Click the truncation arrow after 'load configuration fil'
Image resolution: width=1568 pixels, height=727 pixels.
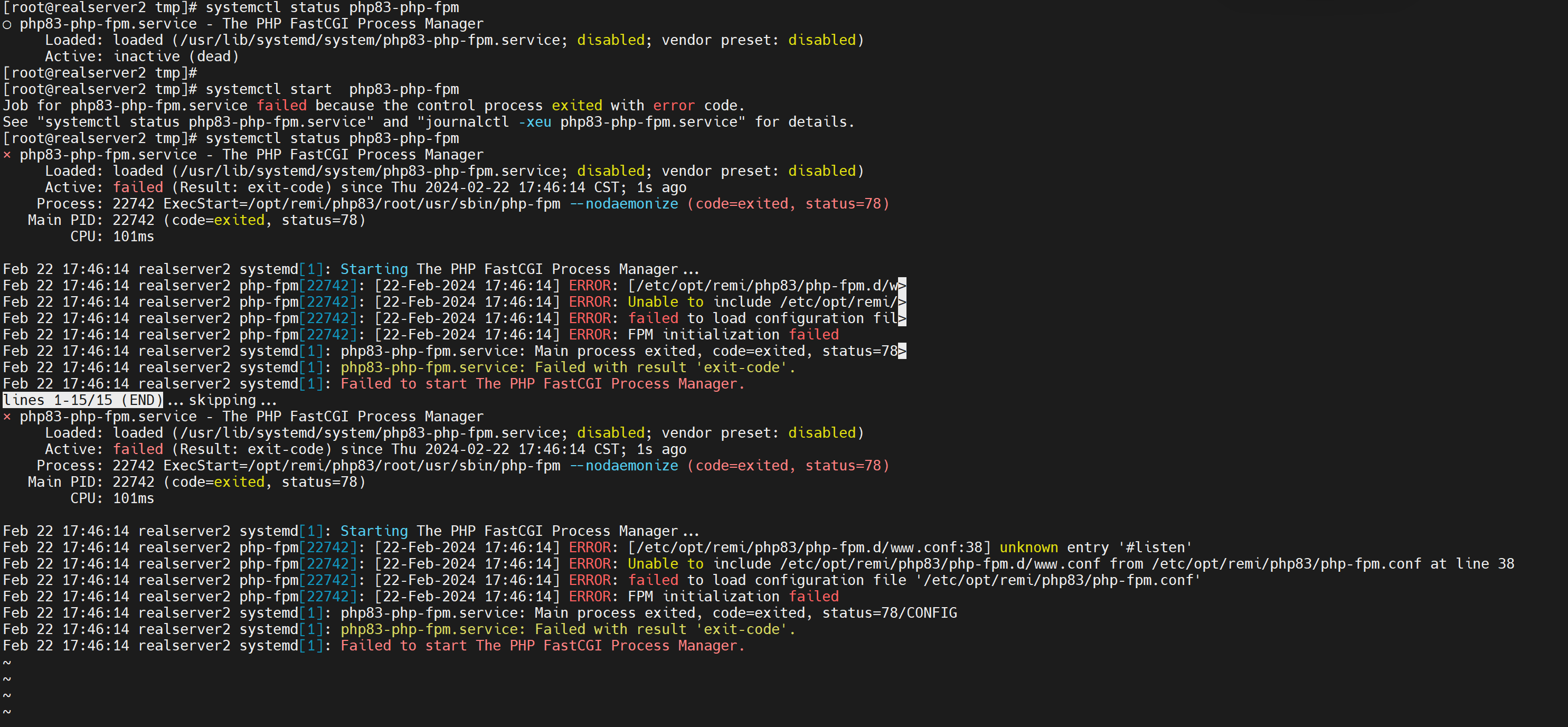tap(902, 318)
